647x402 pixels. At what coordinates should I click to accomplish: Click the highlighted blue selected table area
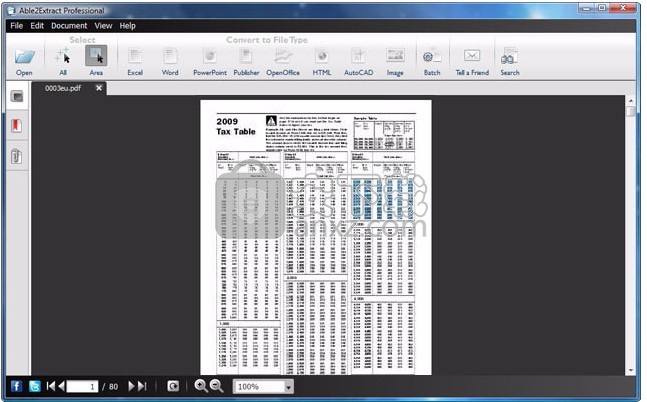pos(383,199)
